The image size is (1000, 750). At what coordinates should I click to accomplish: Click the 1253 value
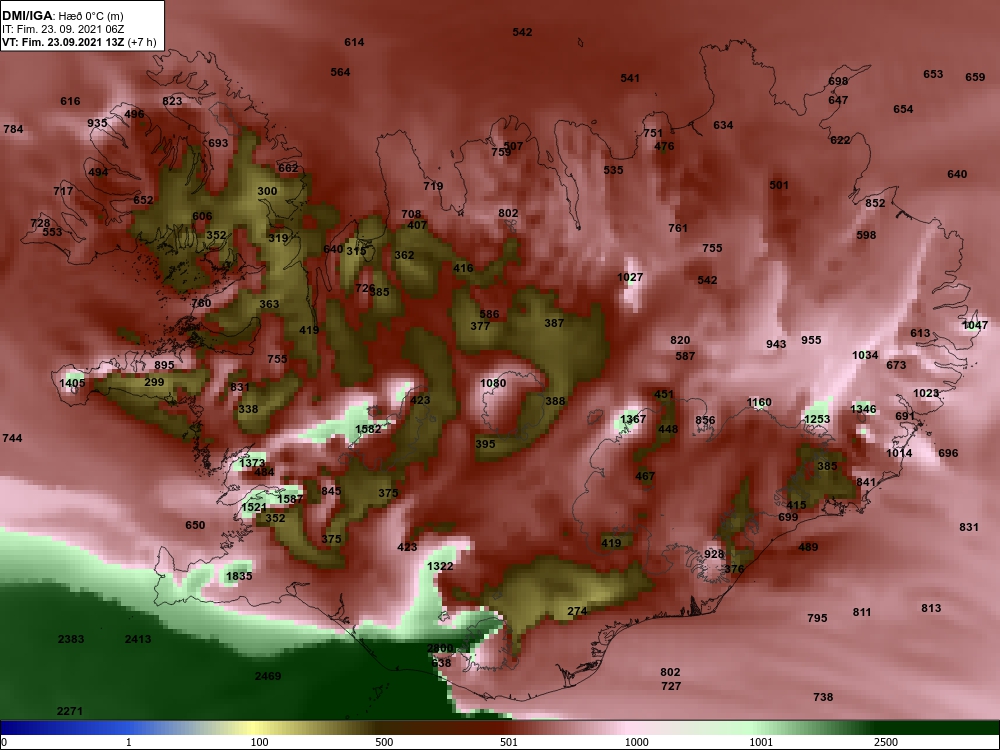click(816, 419)
